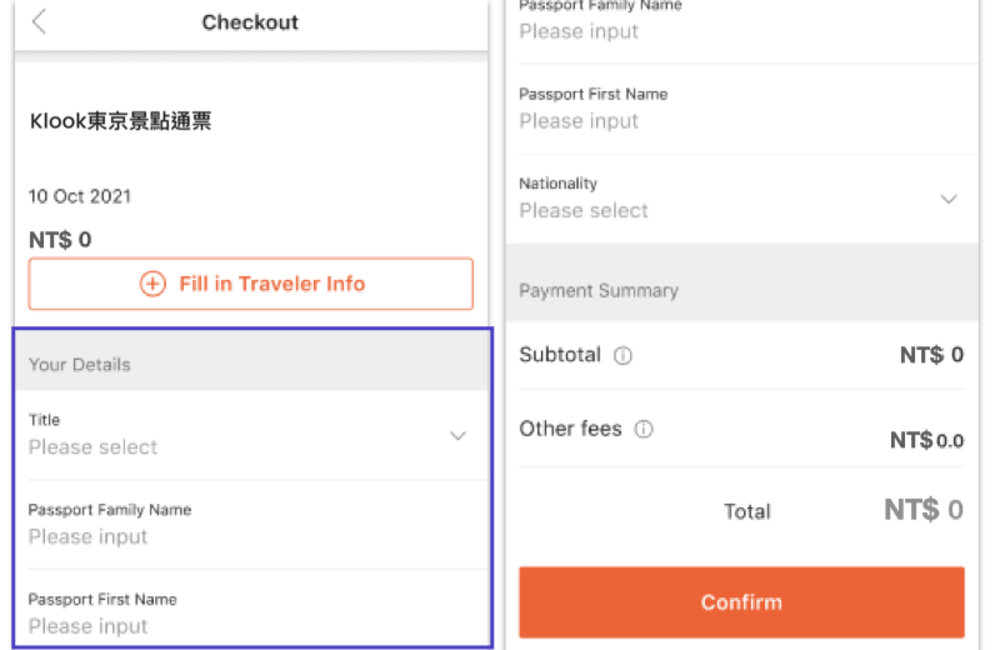This screenshot has width=1000, height=650.
Task: Click the Checkout page title
Action: [250, 22]
